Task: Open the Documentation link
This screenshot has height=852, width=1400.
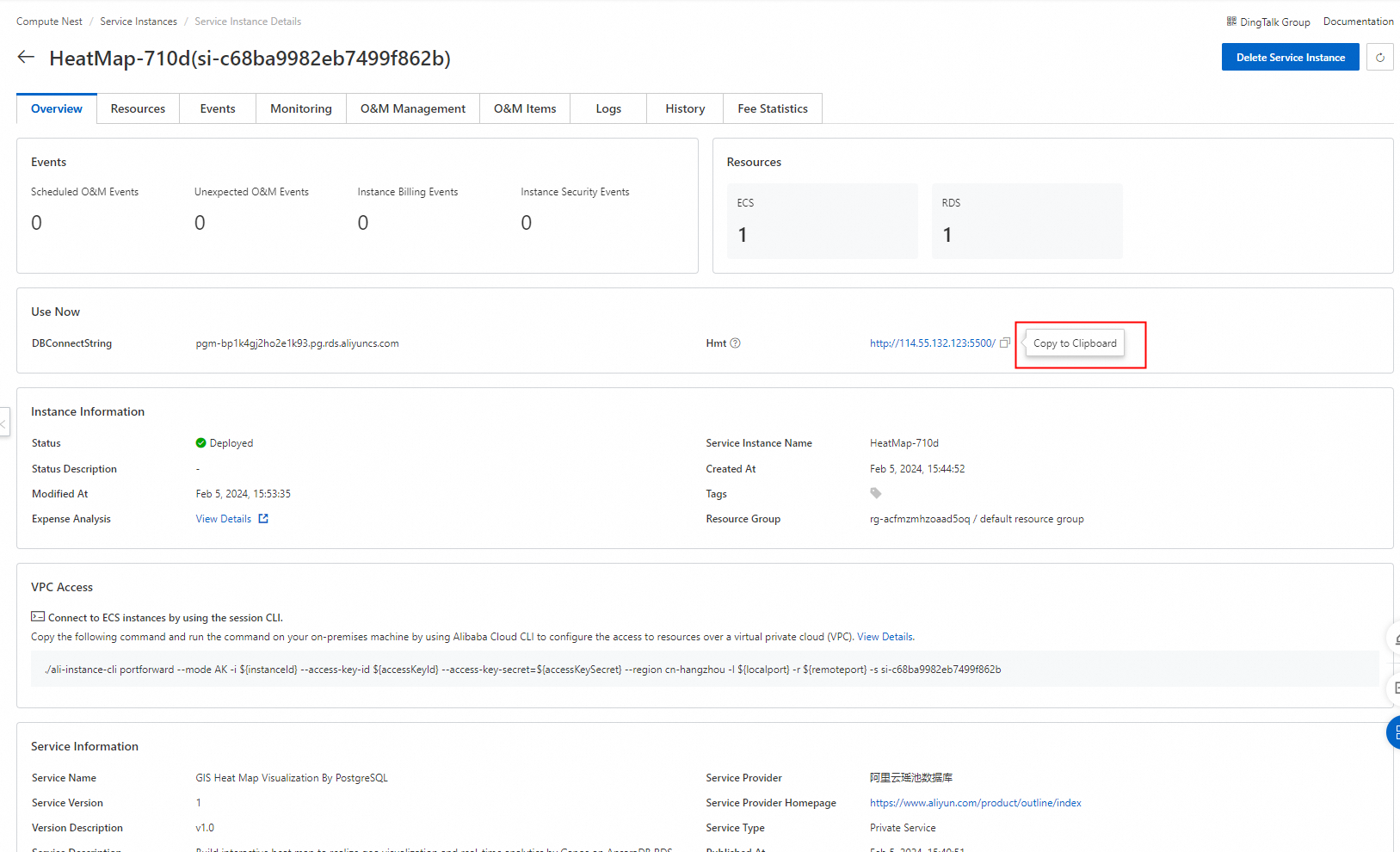Action: (x=1358, y=22)
